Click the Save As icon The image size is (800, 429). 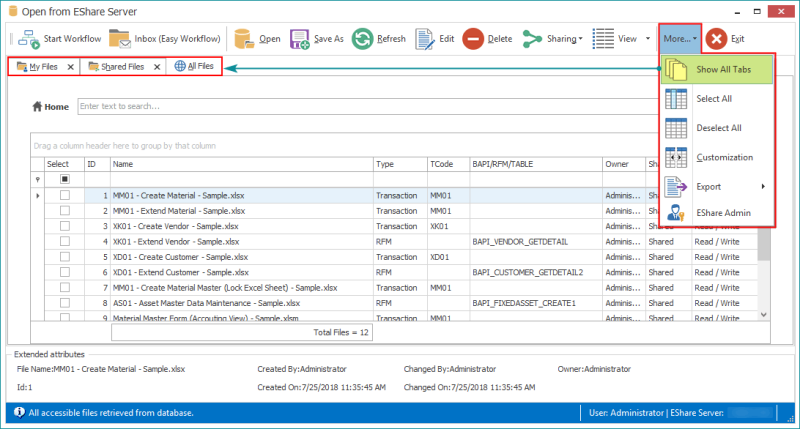300,39
